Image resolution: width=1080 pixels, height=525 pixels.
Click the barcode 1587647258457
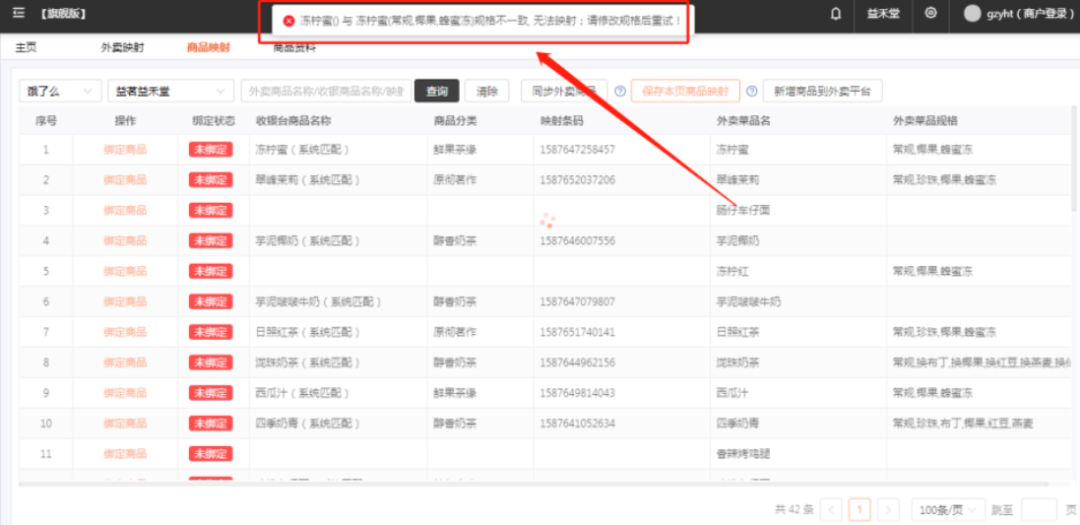578,150
